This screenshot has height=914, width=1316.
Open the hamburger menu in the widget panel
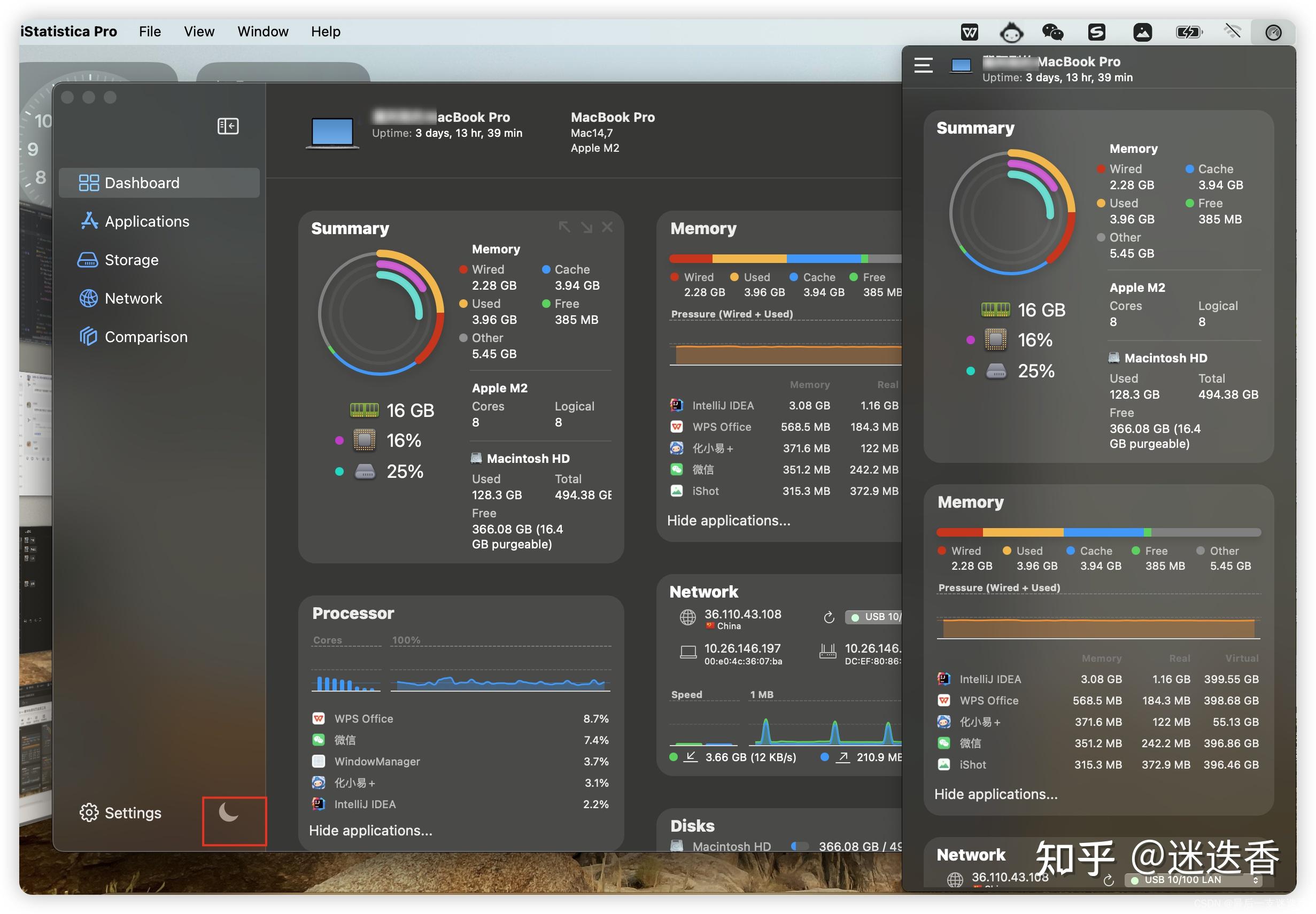click(923, 65)
